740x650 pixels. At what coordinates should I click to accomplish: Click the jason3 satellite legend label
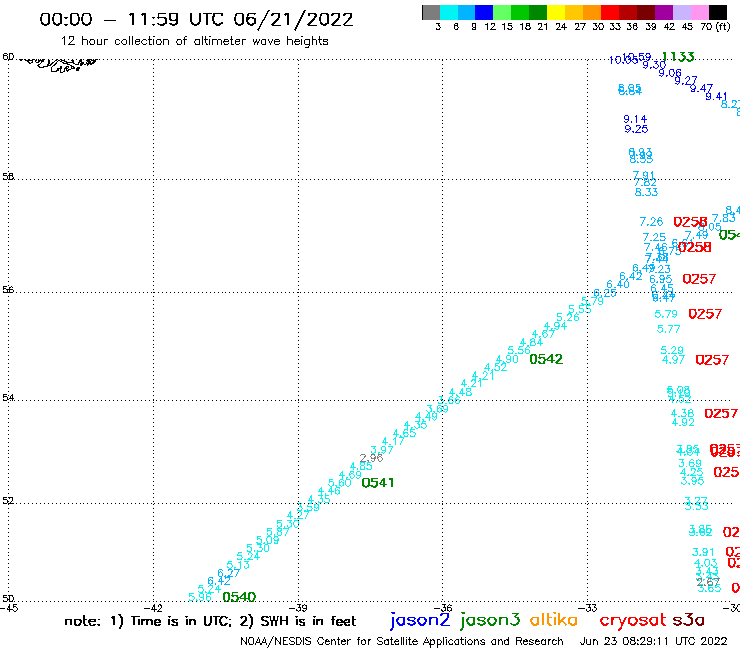[x=490, y=621]
